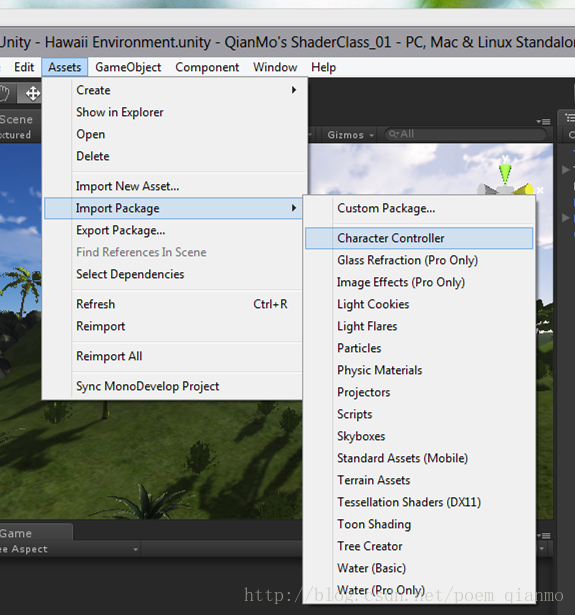Click Refresh menu entry
The image size is (575, 615).
(175, 304)
